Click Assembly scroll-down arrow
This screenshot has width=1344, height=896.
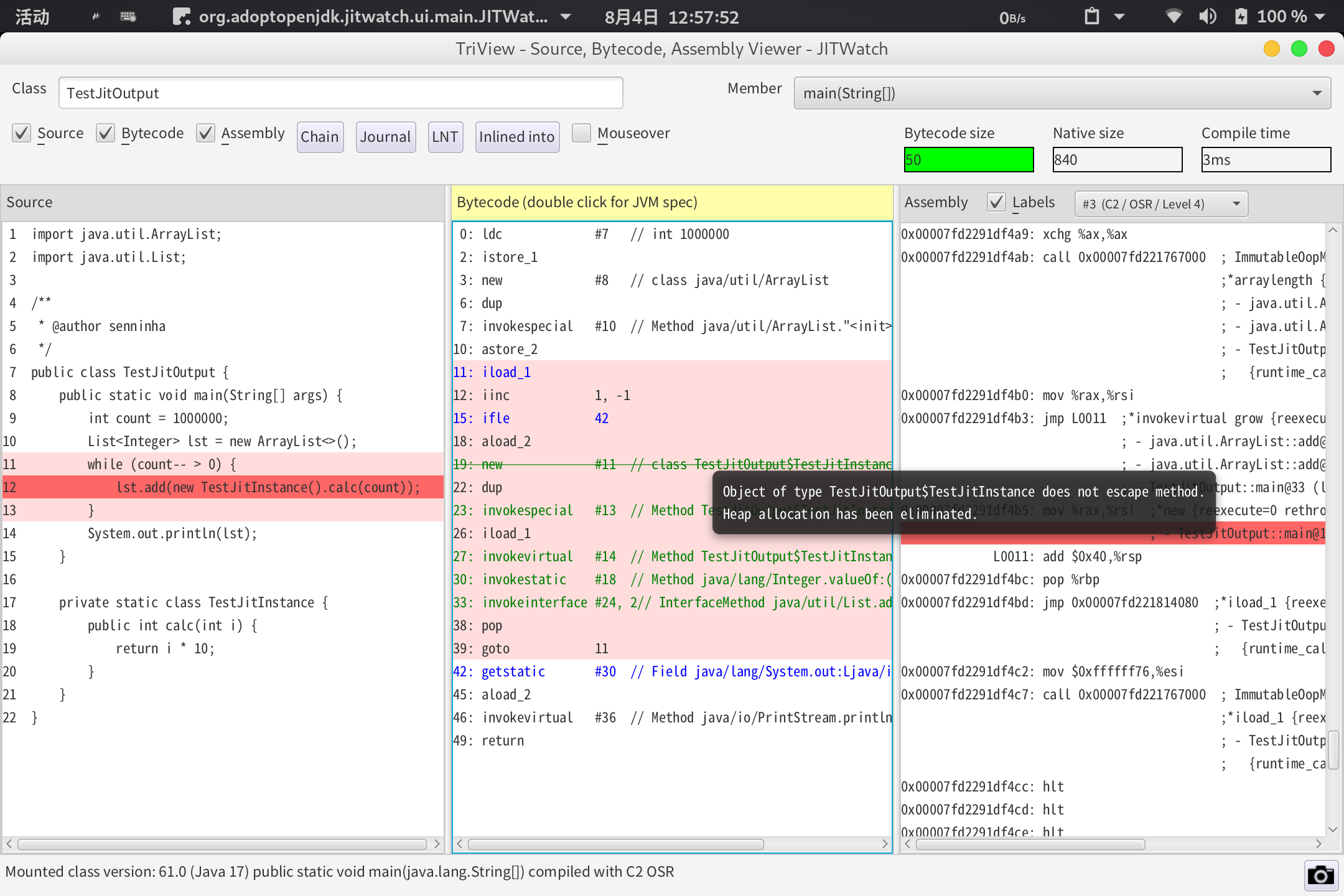pos(1333,829)
